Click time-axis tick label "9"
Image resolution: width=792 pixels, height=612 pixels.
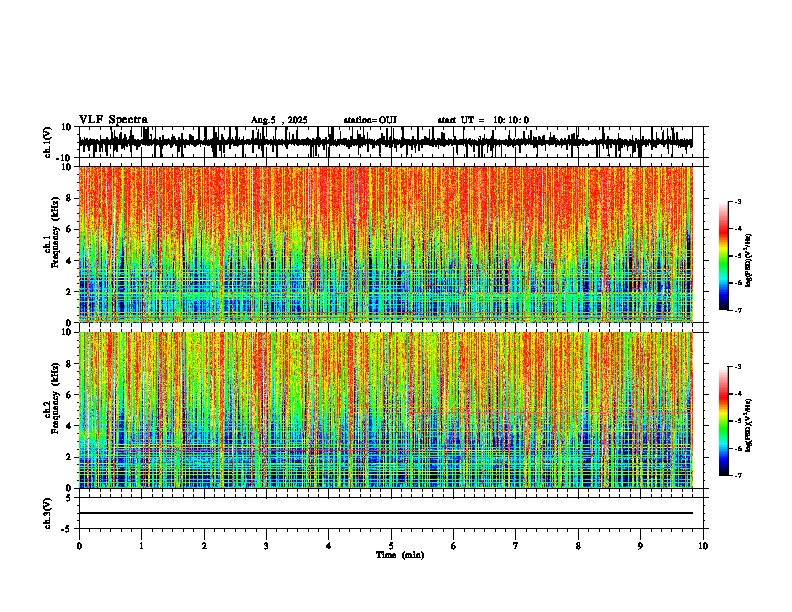(x=640, y=546)
